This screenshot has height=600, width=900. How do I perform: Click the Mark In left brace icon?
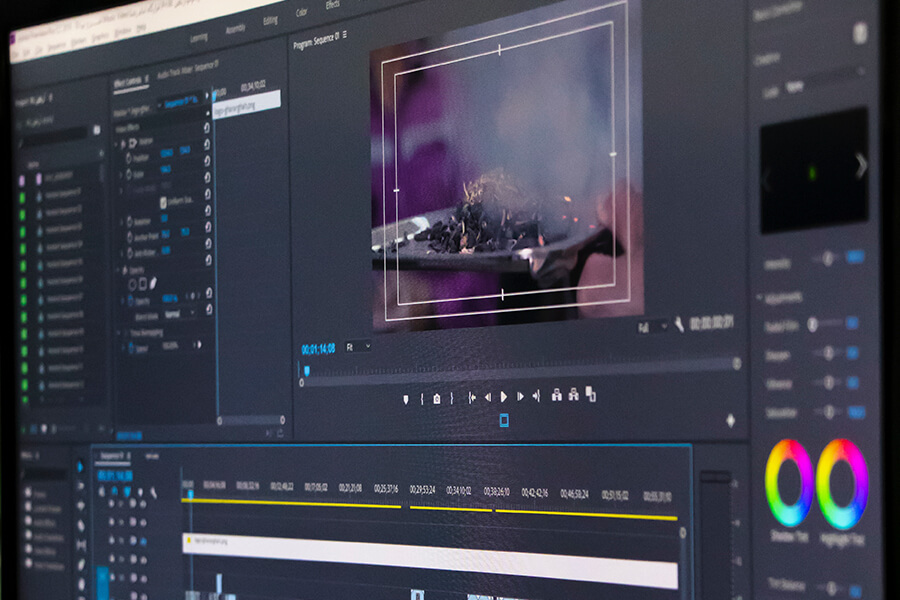pos(422,398)
